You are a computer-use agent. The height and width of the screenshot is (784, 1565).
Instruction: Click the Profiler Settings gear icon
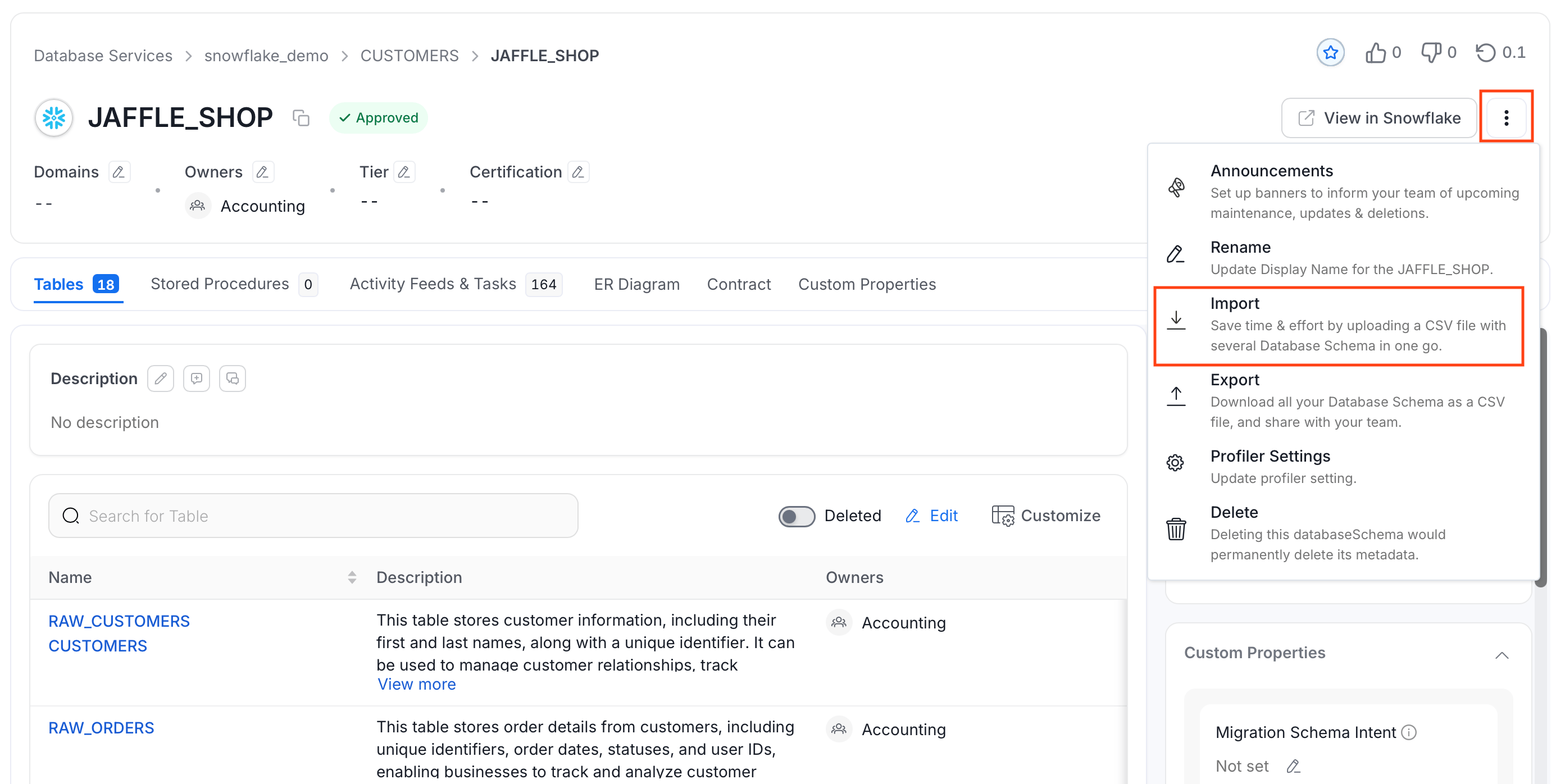click(1175, 462)
